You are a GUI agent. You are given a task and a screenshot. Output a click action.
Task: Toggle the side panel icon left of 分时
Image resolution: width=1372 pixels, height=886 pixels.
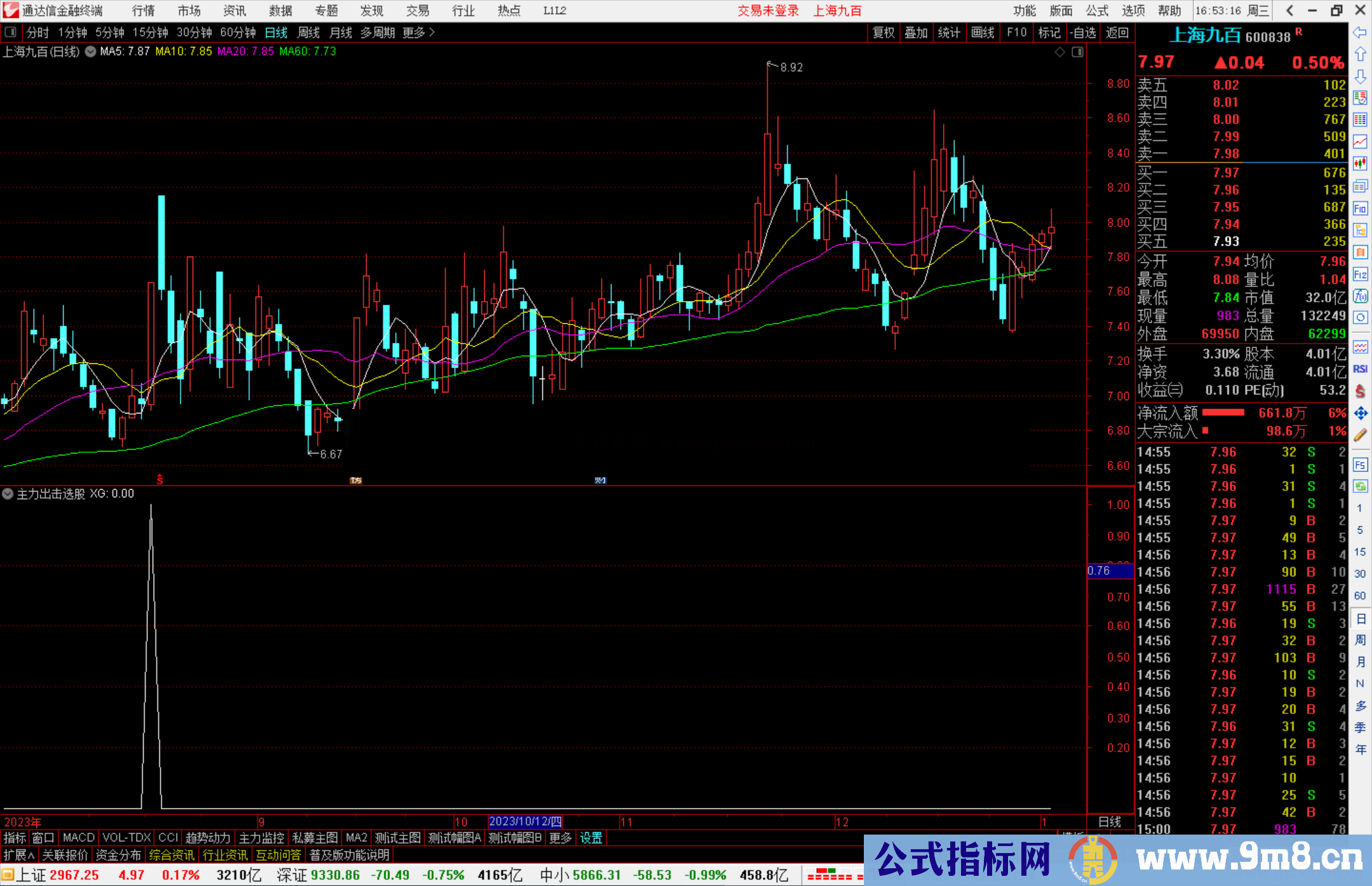[x=11, y=32]
